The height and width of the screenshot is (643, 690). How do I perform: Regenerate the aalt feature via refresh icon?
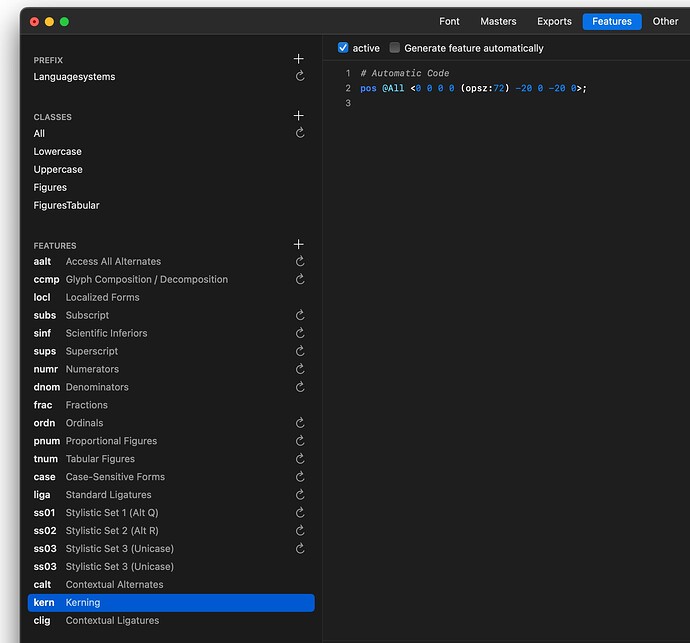[x=299, y=262]
